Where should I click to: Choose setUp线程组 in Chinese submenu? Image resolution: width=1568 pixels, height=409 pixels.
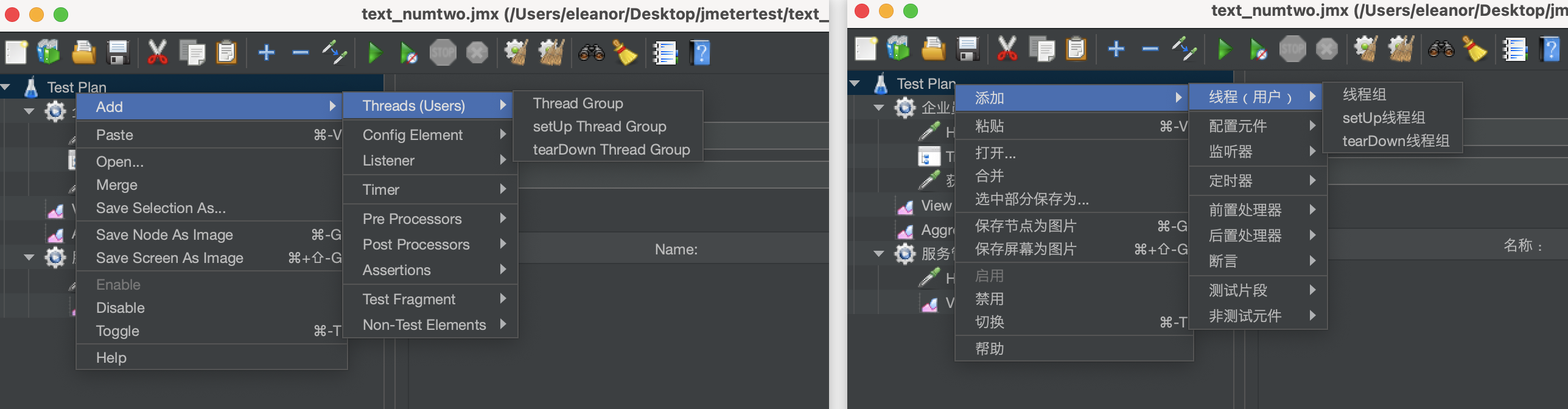click(1393, 118)
